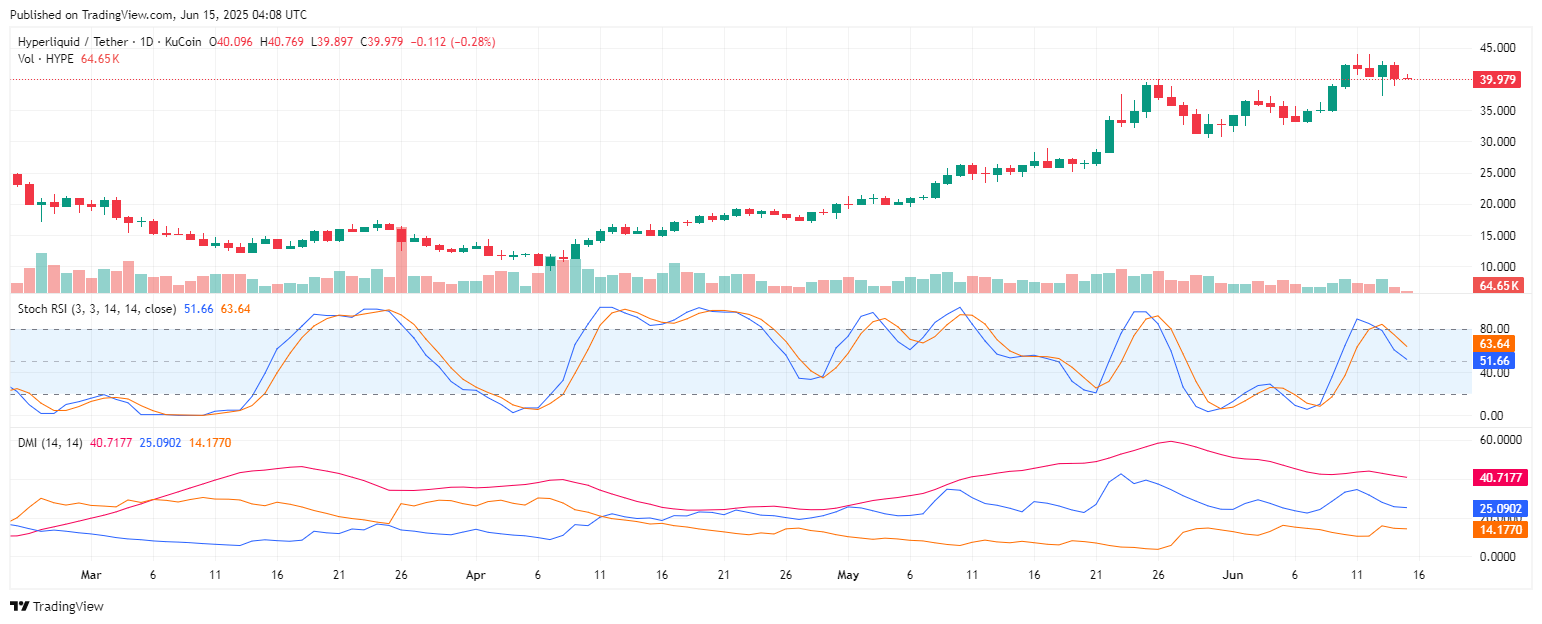This screenshot has width=1542, height=624.
Task: Select the Jun label on the time axis
Action: coord(1232,575)
